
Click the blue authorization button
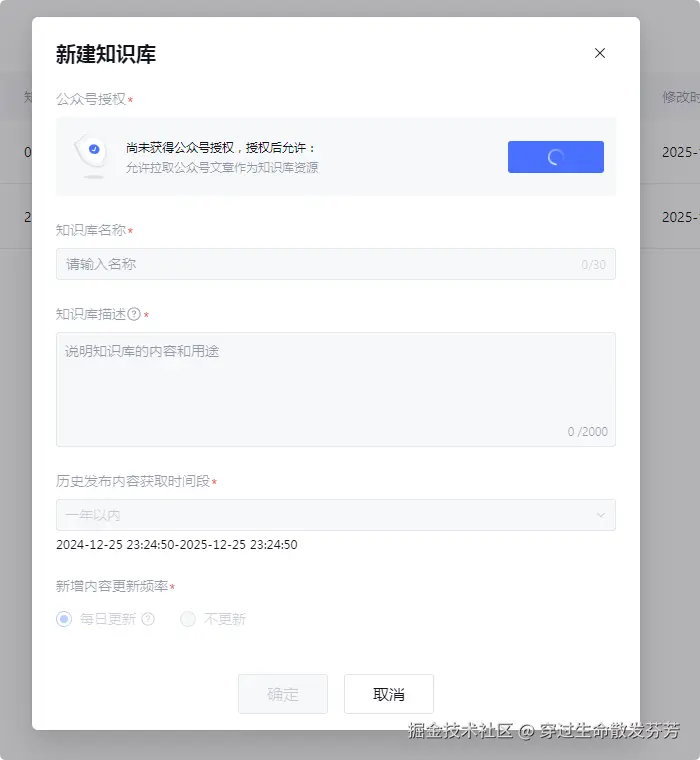pos(556,157)
